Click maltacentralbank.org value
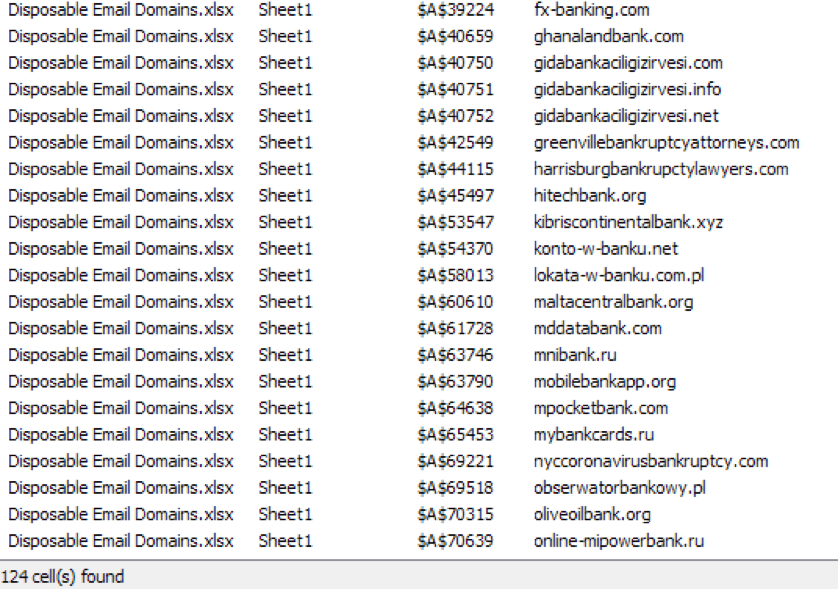The width and height of the screenshot is (838, 589). click(613, 302)
